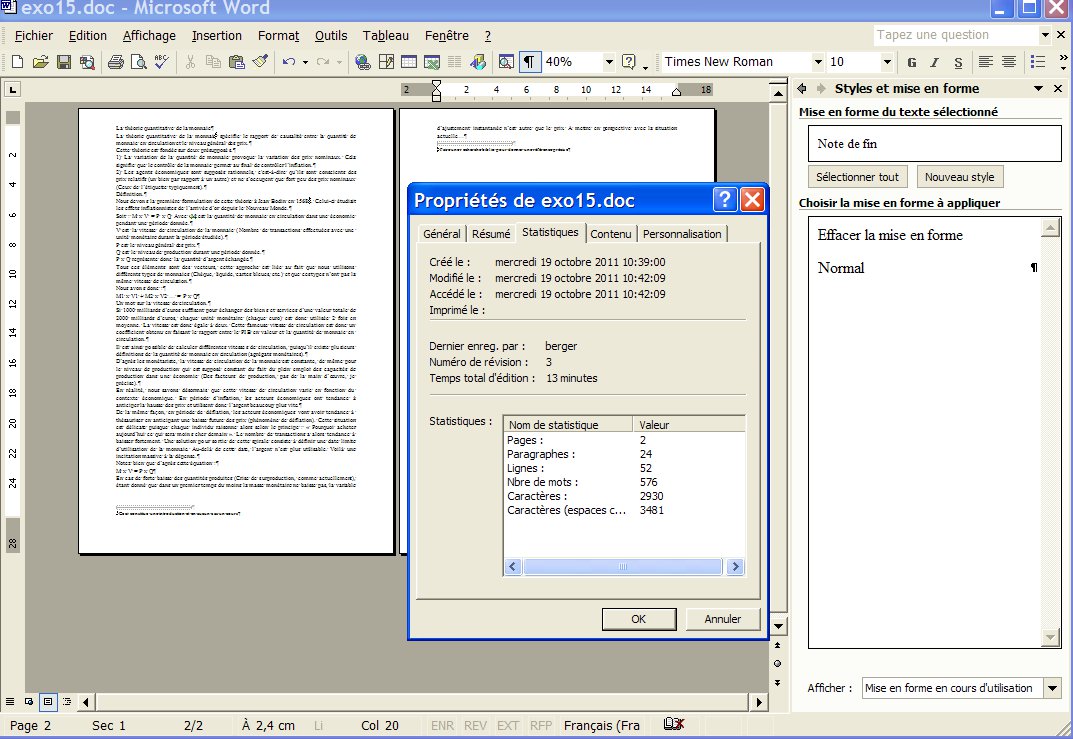The image size is (1073, 739).
Task: Create a new blank document
Action: click(18, 62)
